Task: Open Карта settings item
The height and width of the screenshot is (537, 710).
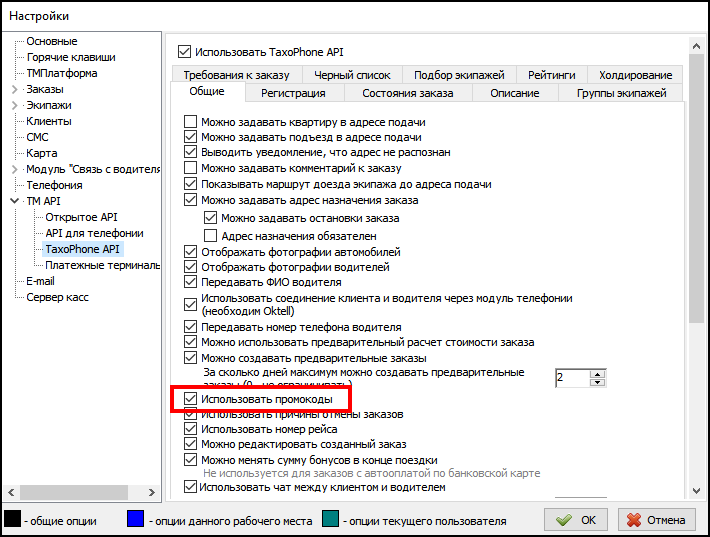Action: coord(42,153)
